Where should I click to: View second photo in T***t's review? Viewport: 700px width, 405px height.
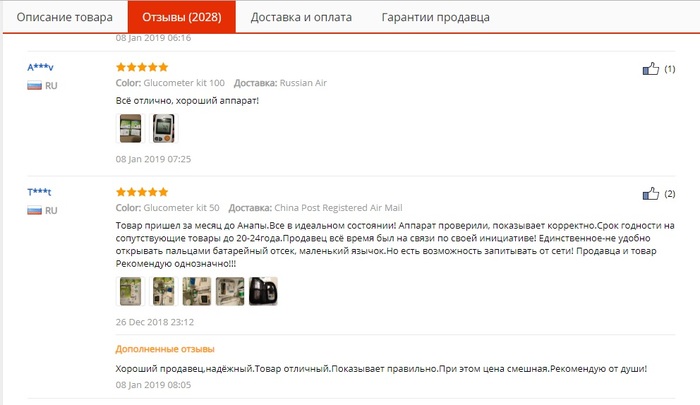pos(163,291)
